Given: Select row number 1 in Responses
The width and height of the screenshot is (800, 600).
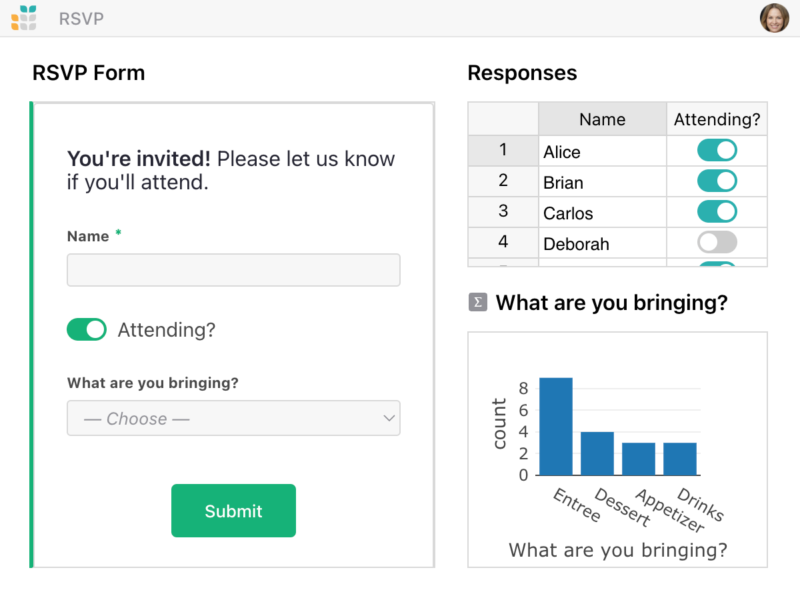Looking at the screenshot, I should (503, 151).
